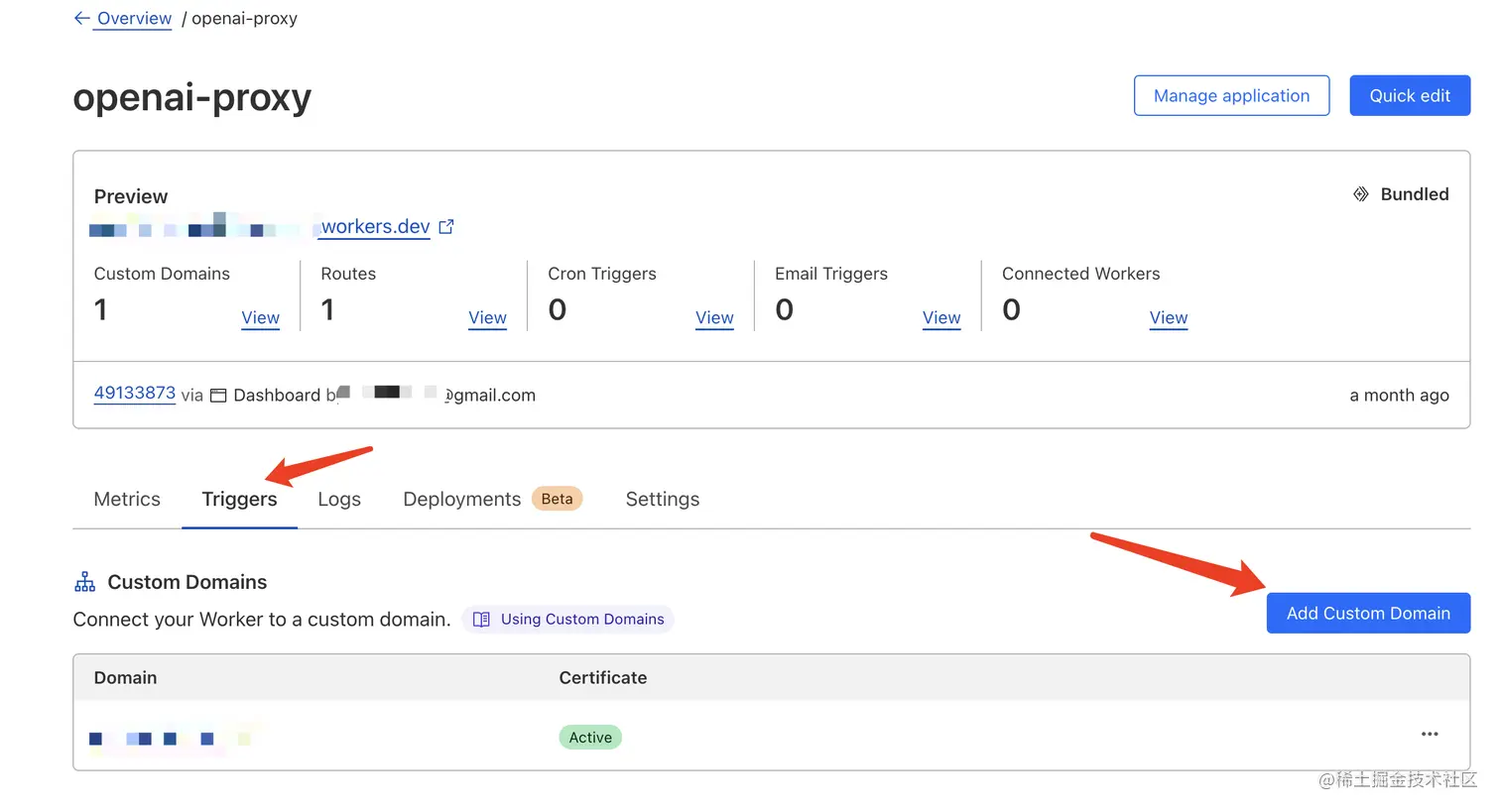This screenshot has width=1500, height=812.
Task: Click the Dashboard icon in the deployment row
Action: [219, 395]
